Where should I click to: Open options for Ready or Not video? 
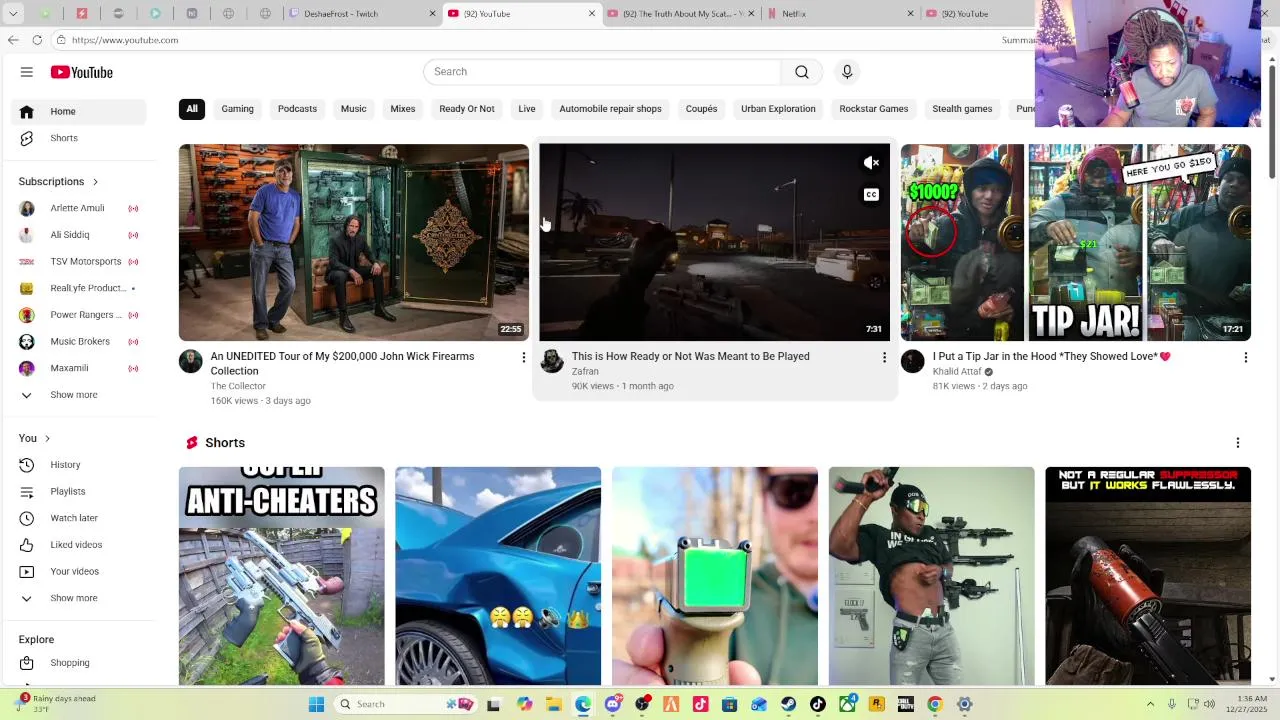tap(884, 357)
